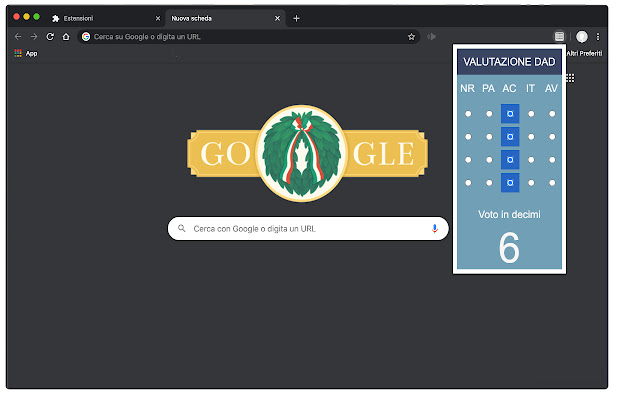Click the yellow minimize window button
The image size is (640, 400).
tap(27, 17)
